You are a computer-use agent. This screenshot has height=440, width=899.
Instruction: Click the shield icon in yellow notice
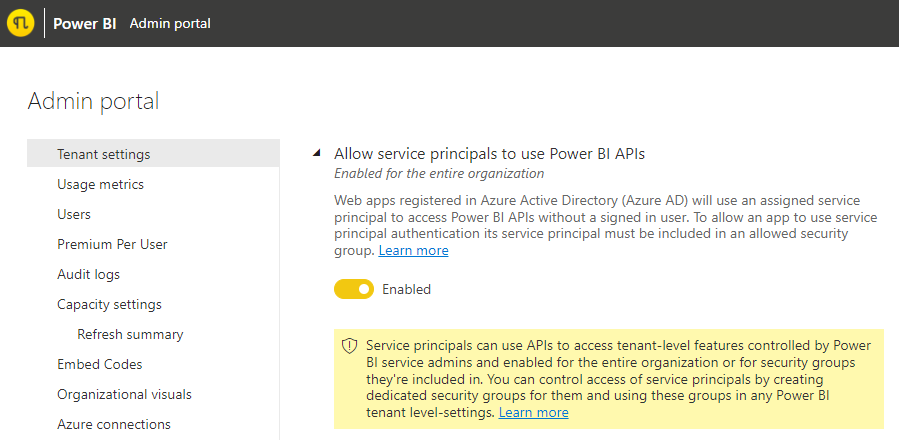(x=349, y=345)
